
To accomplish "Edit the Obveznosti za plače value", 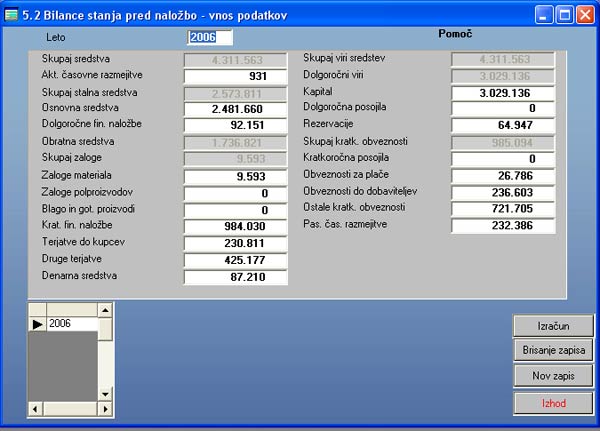I will point(505,175).
